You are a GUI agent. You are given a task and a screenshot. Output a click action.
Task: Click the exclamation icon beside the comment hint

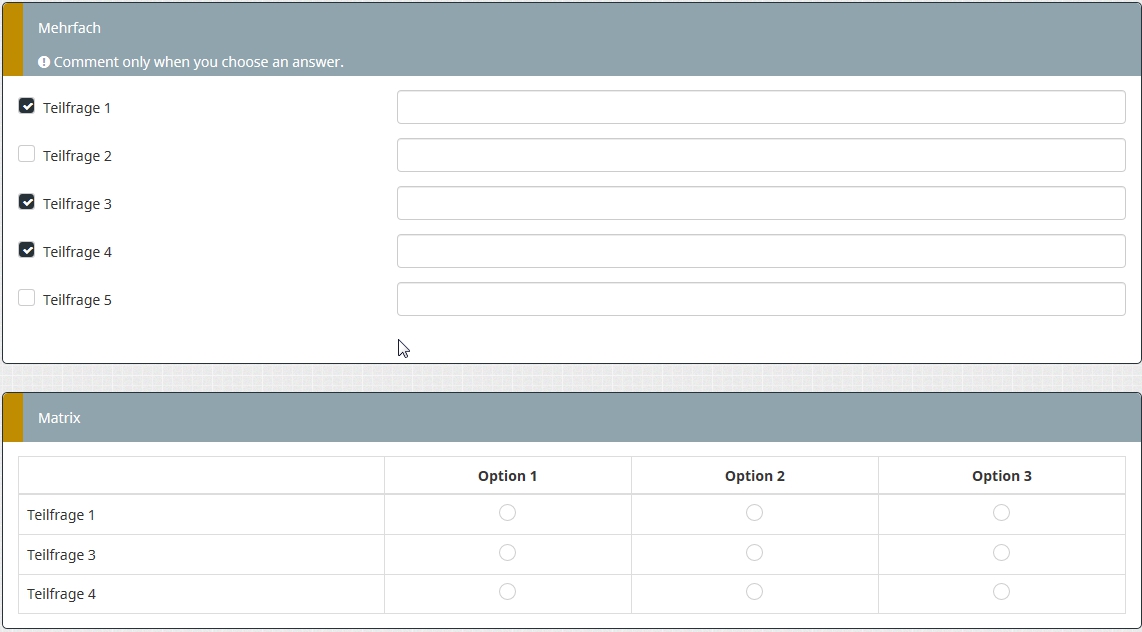44,62
